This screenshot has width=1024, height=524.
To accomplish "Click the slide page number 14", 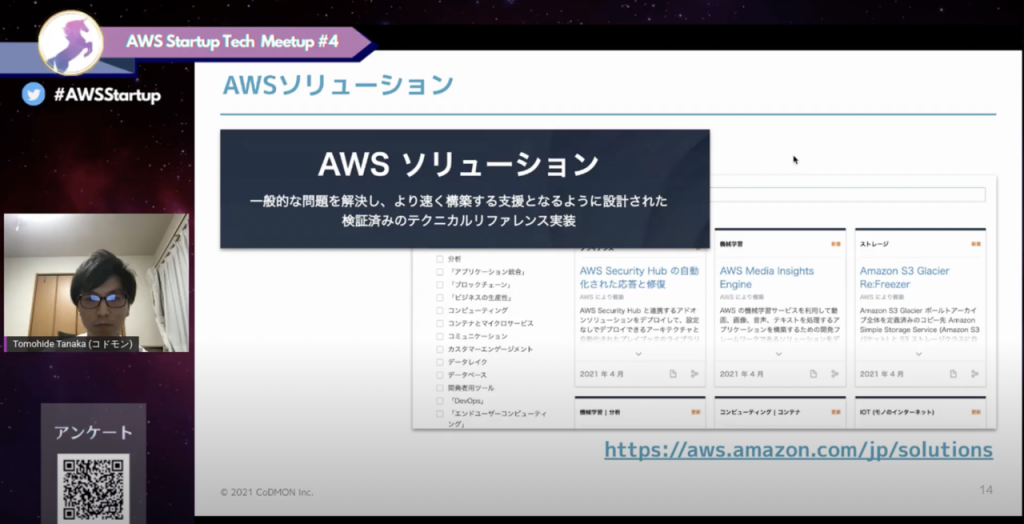I will tap(985, 489).
